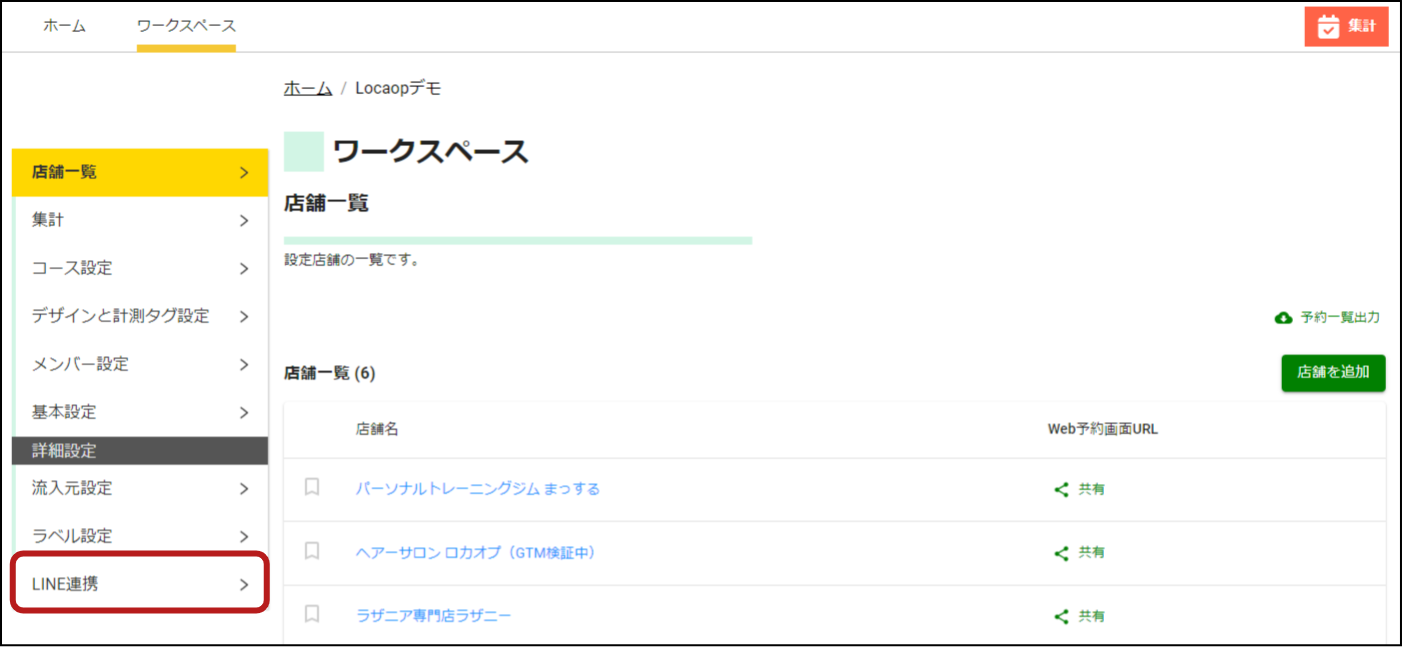Expand the ラベル設定 chevron arrow
This screenshot has width=1402, height=647.
click(x=244, y=537)
